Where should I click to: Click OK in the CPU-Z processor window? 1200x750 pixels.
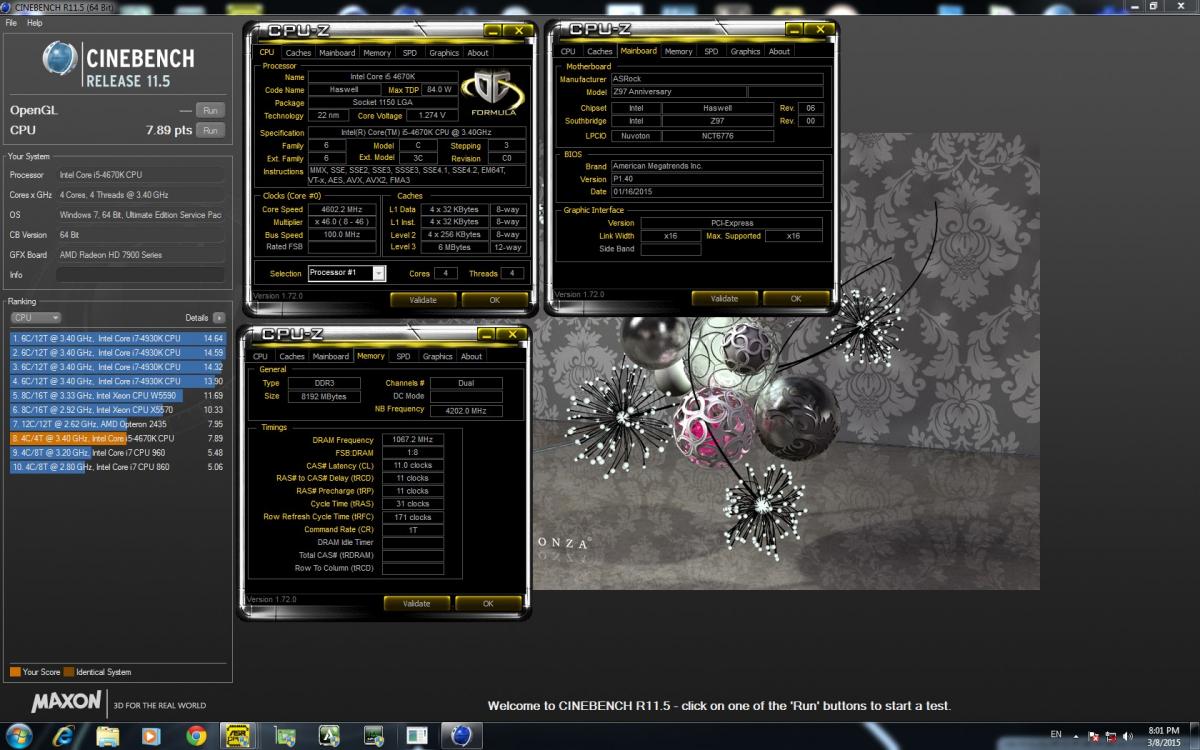pos(494,299)
